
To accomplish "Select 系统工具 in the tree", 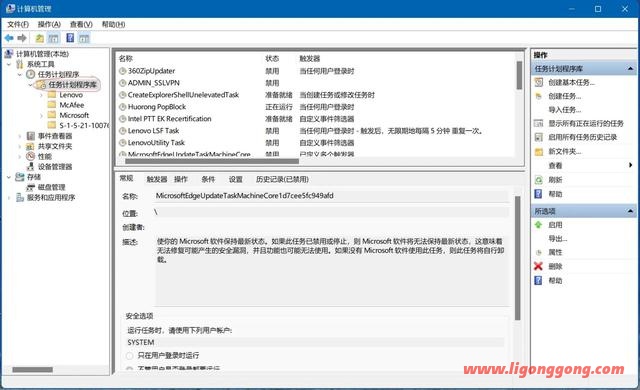I will pyautogui.click(x=40, y=64).
